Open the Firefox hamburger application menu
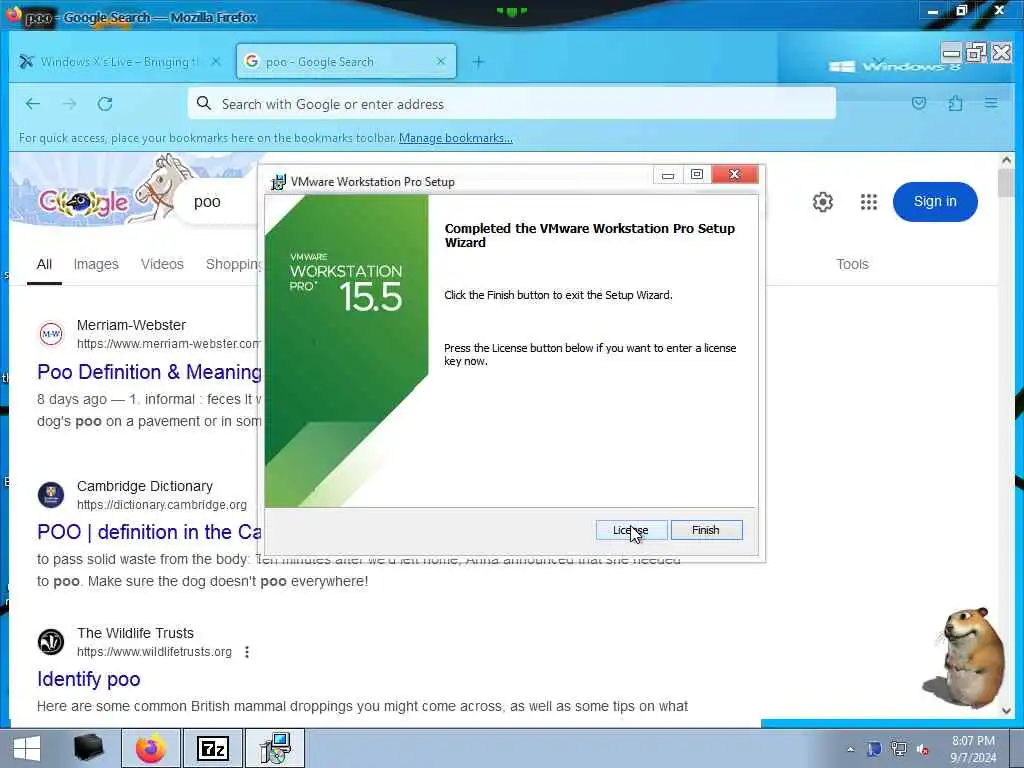This screenshot has height=768, width=1024. [x=991, y=103]
